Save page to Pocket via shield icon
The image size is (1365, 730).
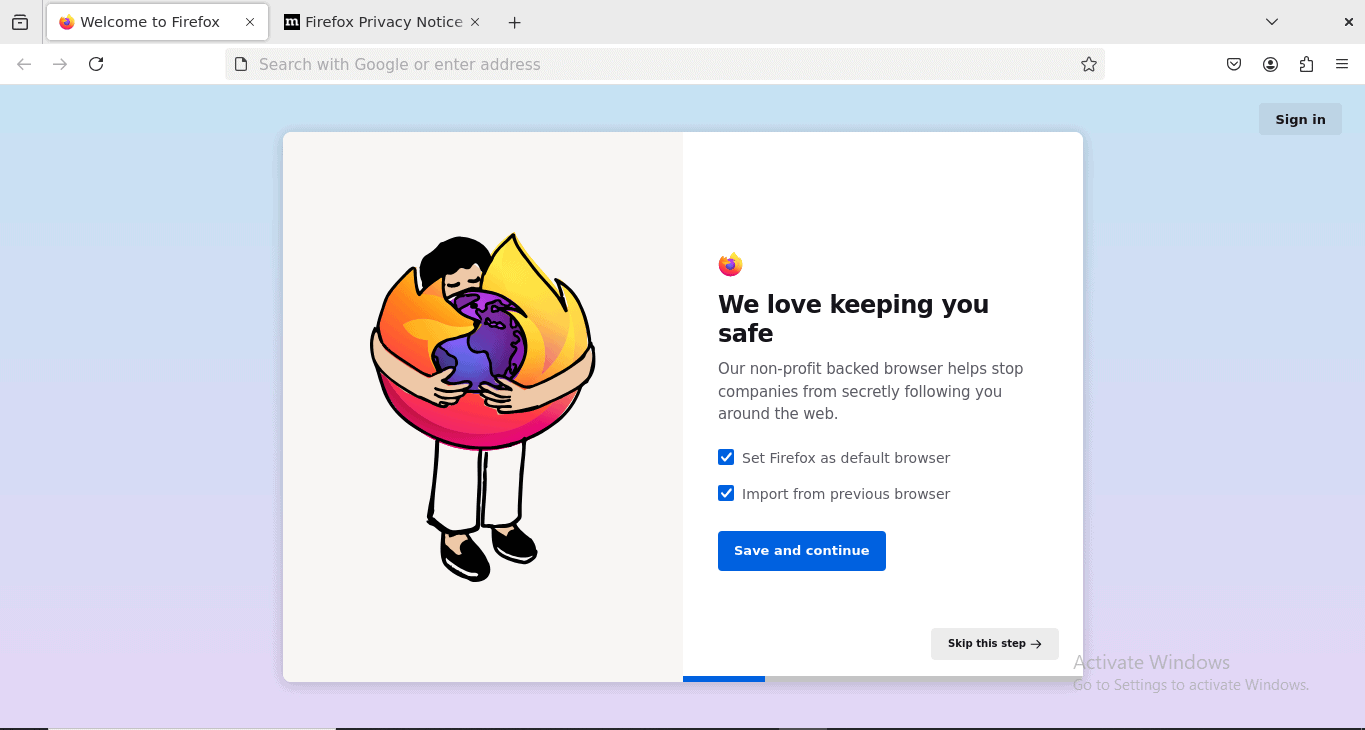tap(1233, 63)
